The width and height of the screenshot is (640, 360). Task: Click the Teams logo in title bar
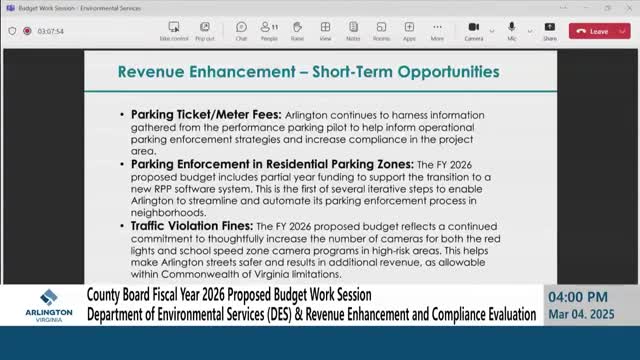(x=11, y=8)
